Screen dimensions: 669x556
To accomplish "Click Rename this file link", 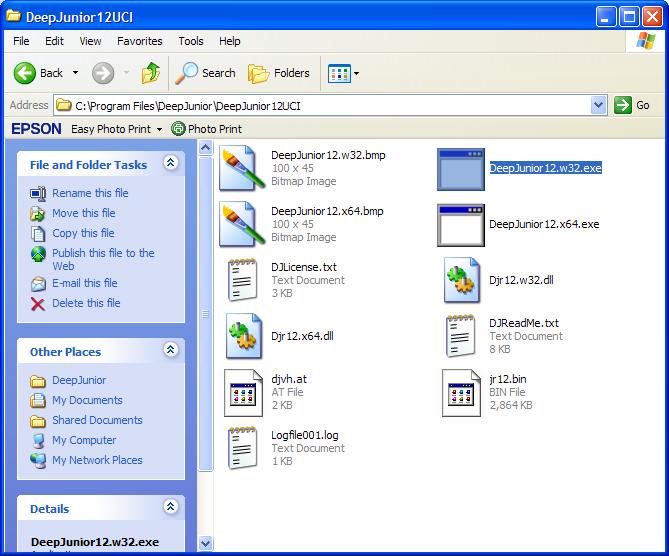I will [90, 193].
